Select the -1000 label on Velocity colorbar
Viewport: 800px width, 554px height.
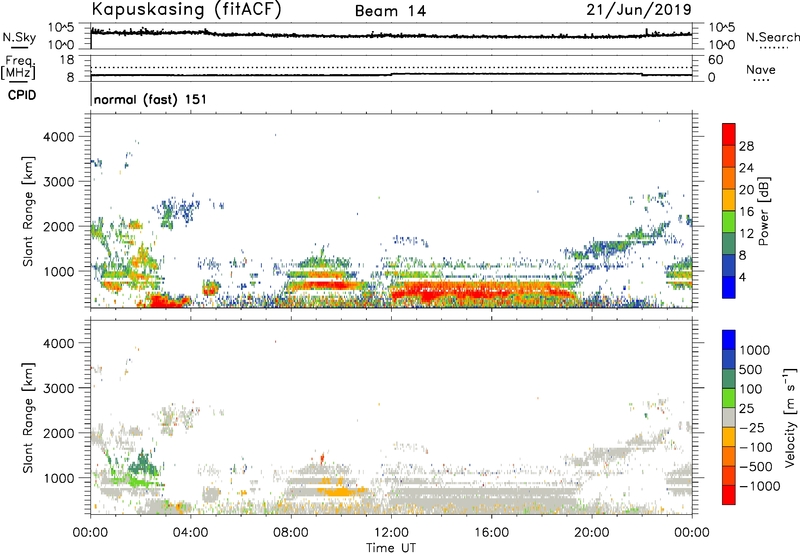pyautogui.click(x=759, y=486)
